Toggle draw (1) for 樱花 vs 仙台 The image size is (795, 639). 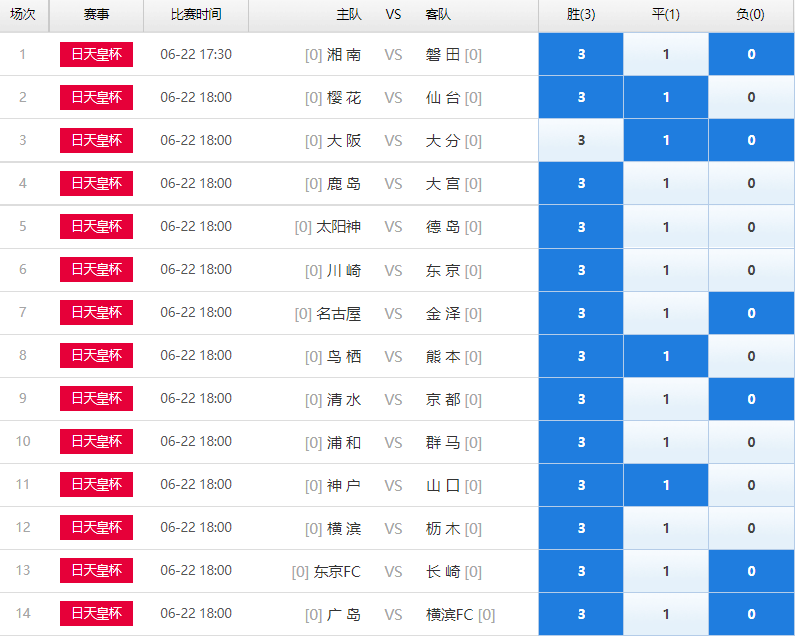pos(666,97)
